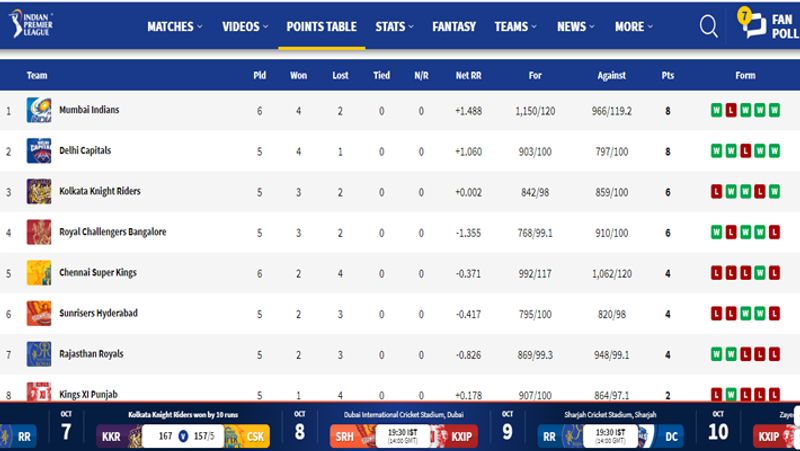This screenshot has height=451, width=800.
Task: Click the 795/100 For value for Sunrisers
Action: pyautogui.click(x=535, y=314)
